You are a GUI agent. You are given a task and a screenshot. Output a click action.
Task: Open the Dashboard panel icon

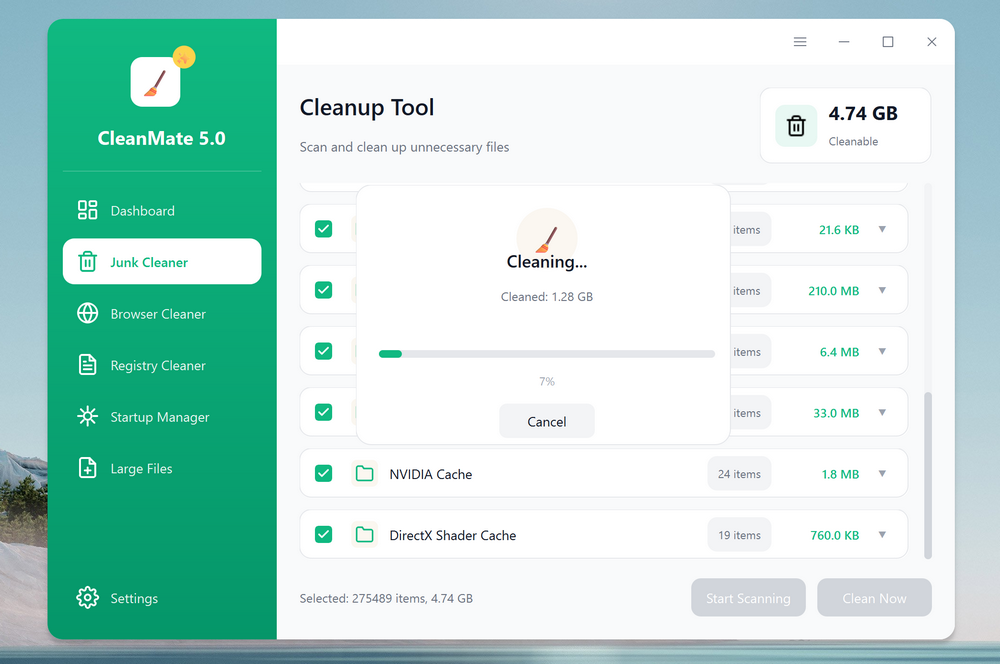pyautogui.click(x=89, y=210)
